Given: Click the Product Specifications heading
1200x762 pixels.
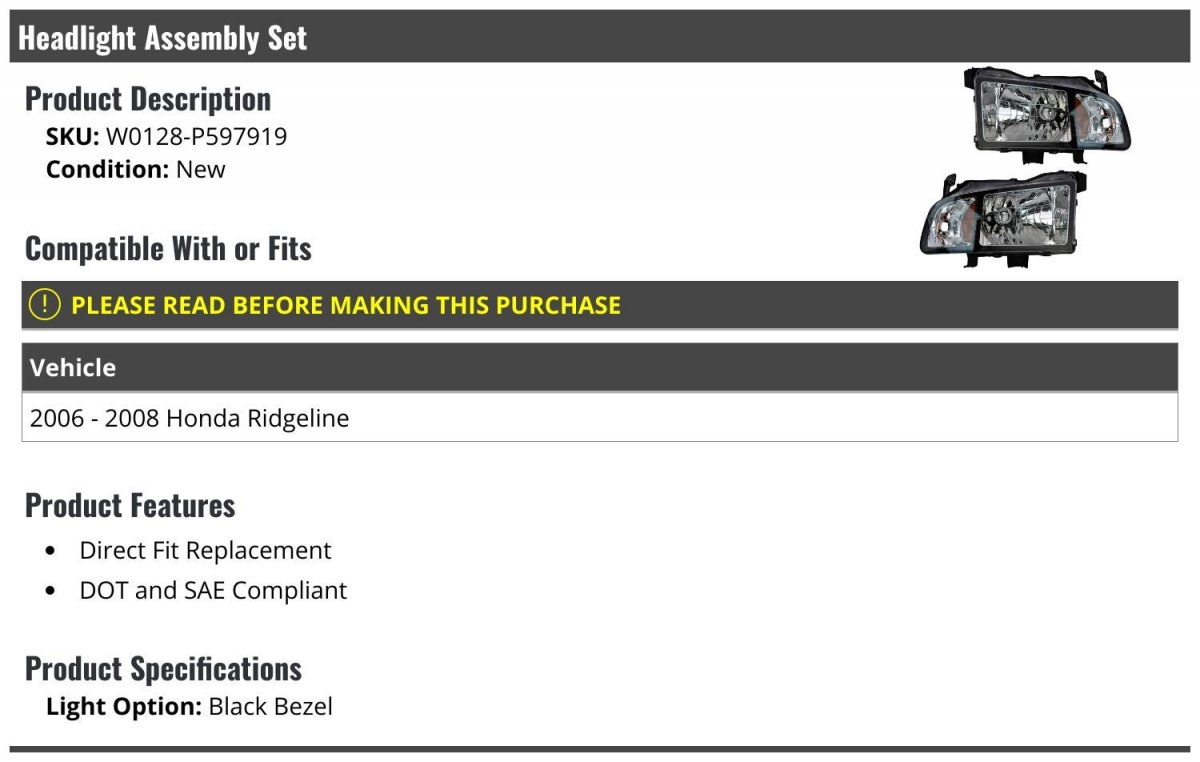Looking at the screenshot, I should [163, 669].
